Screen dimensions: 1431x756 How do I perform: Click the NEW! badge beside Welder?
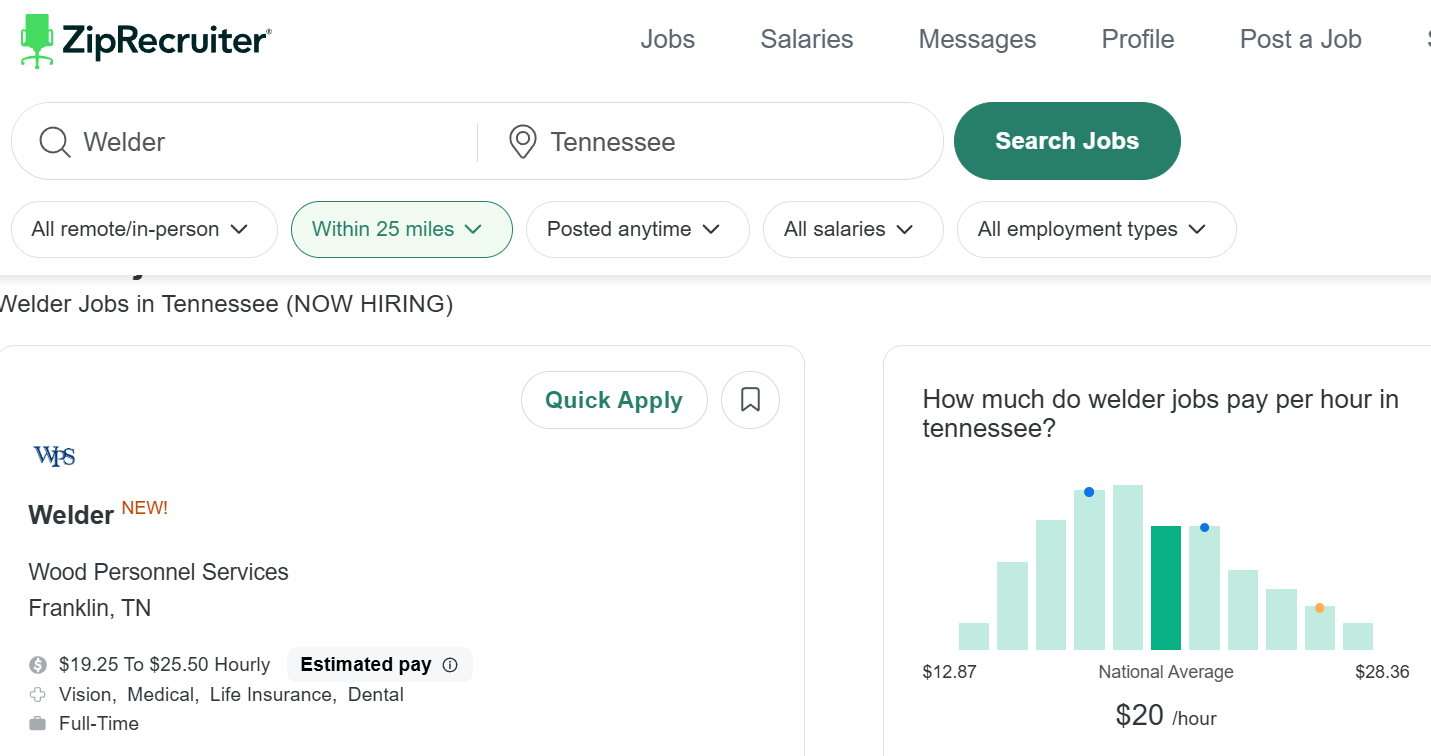pos(145,508)
